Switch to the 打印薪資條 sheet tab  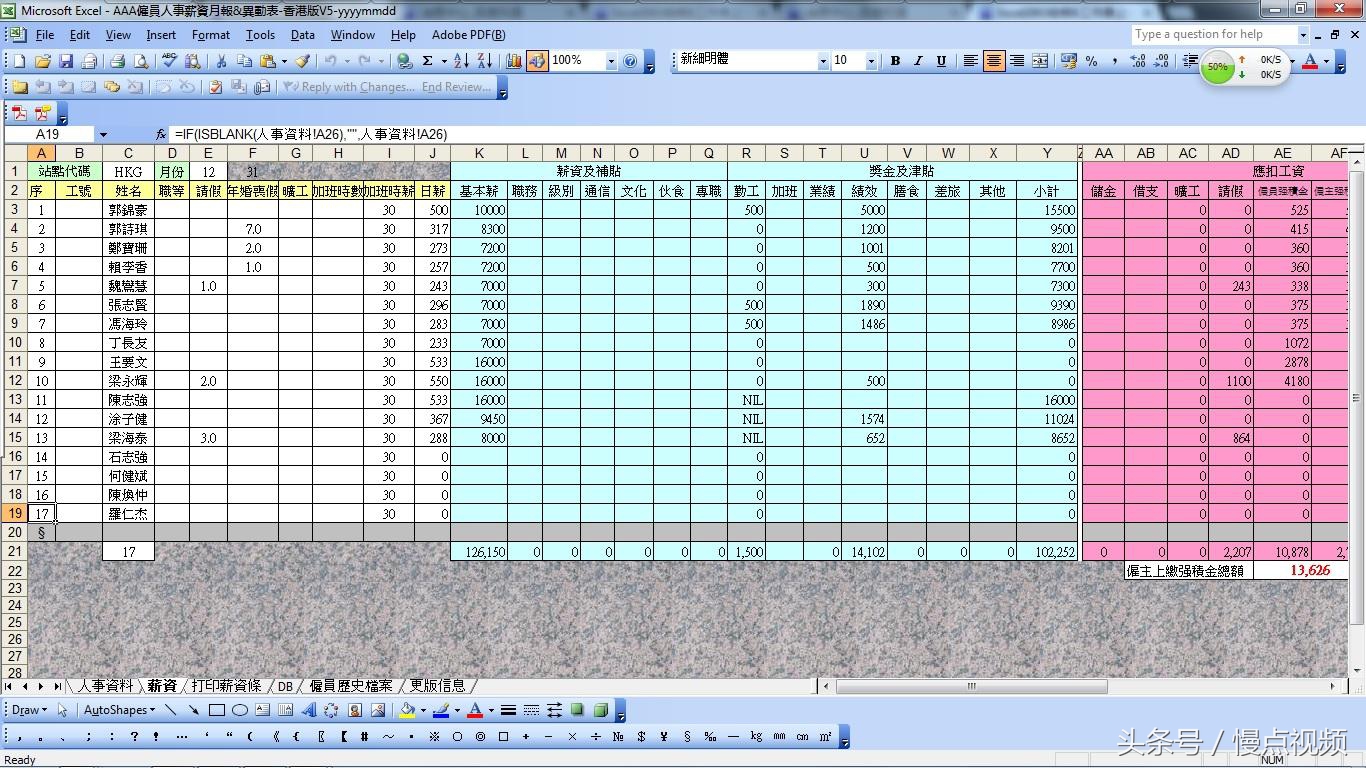(226, 686)
